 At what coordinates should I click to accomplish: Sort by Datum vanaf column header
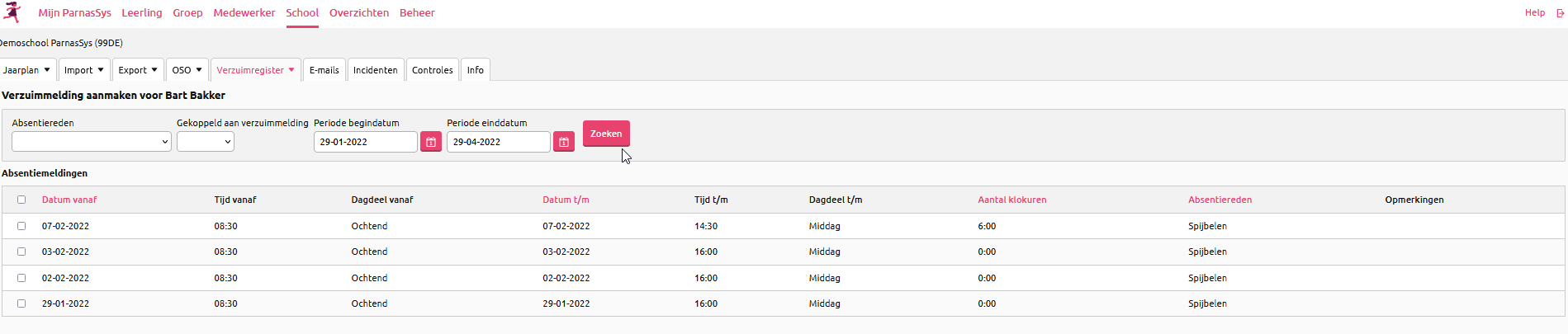click(69, 200)
